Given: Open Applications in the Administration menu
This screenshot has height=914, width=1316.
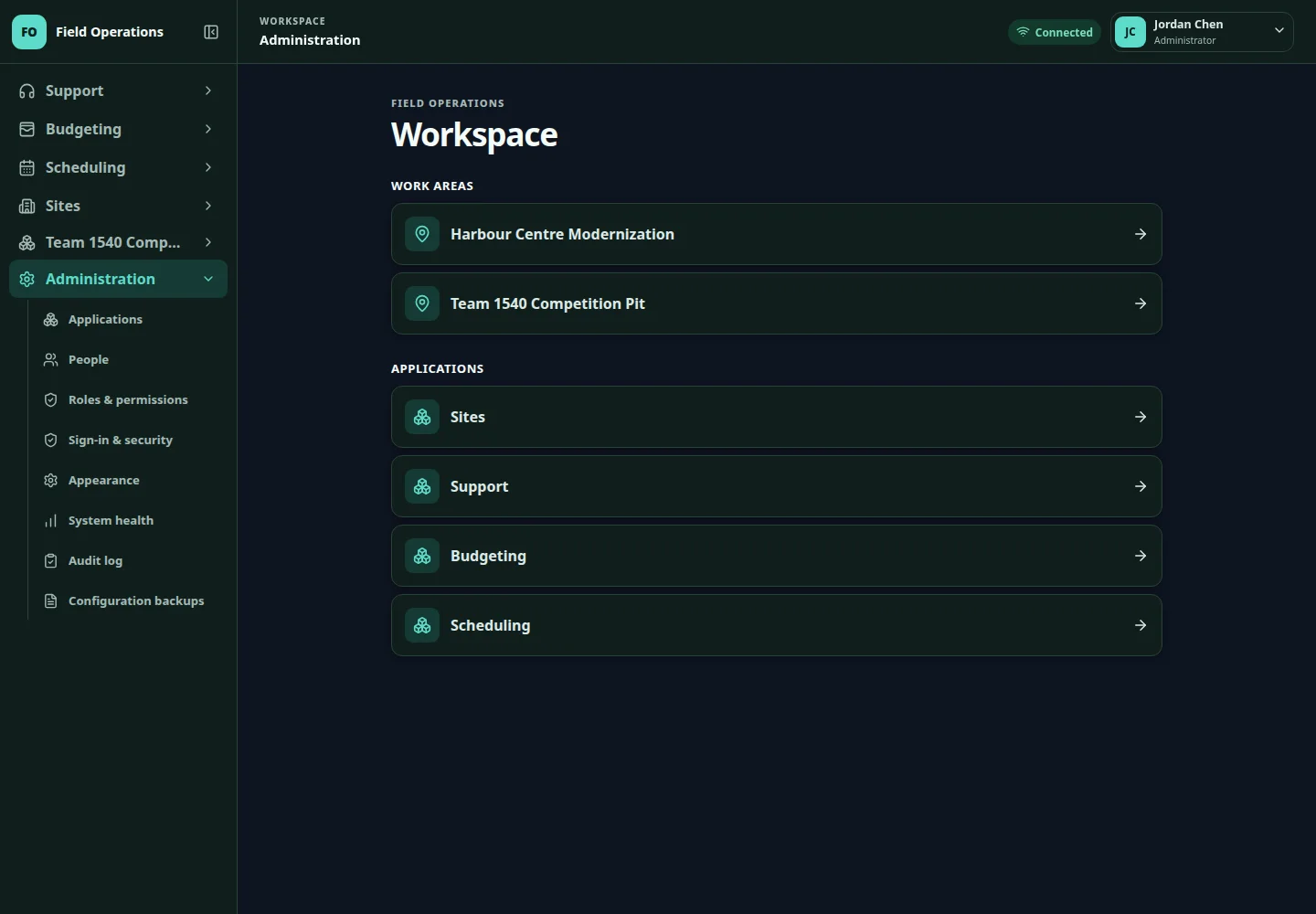Looking at the screenshot, I should pos(130,319).
